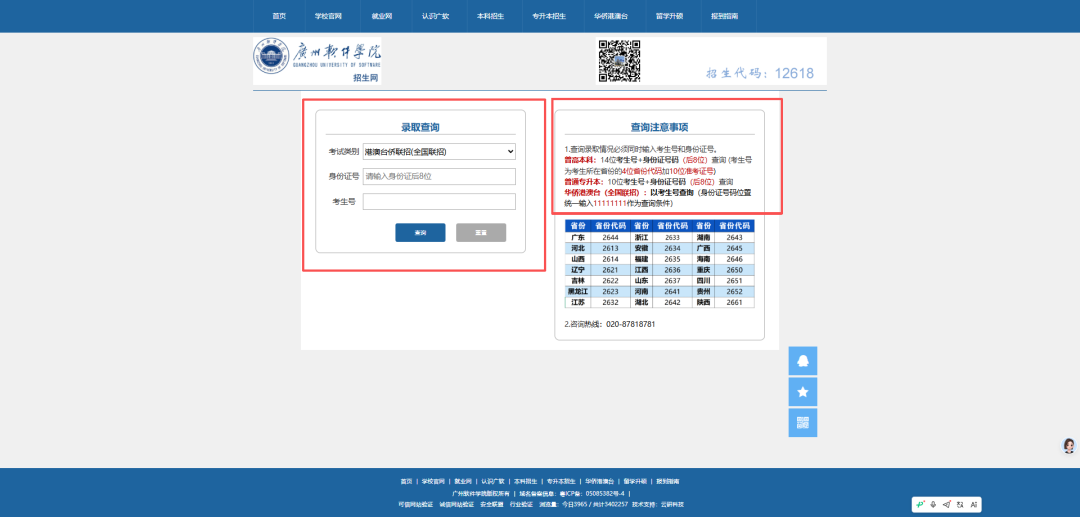Open the 粤ICP备 05085382号-4 footer link
Viewport: 1080px width, 517px height.
(592, 494)
